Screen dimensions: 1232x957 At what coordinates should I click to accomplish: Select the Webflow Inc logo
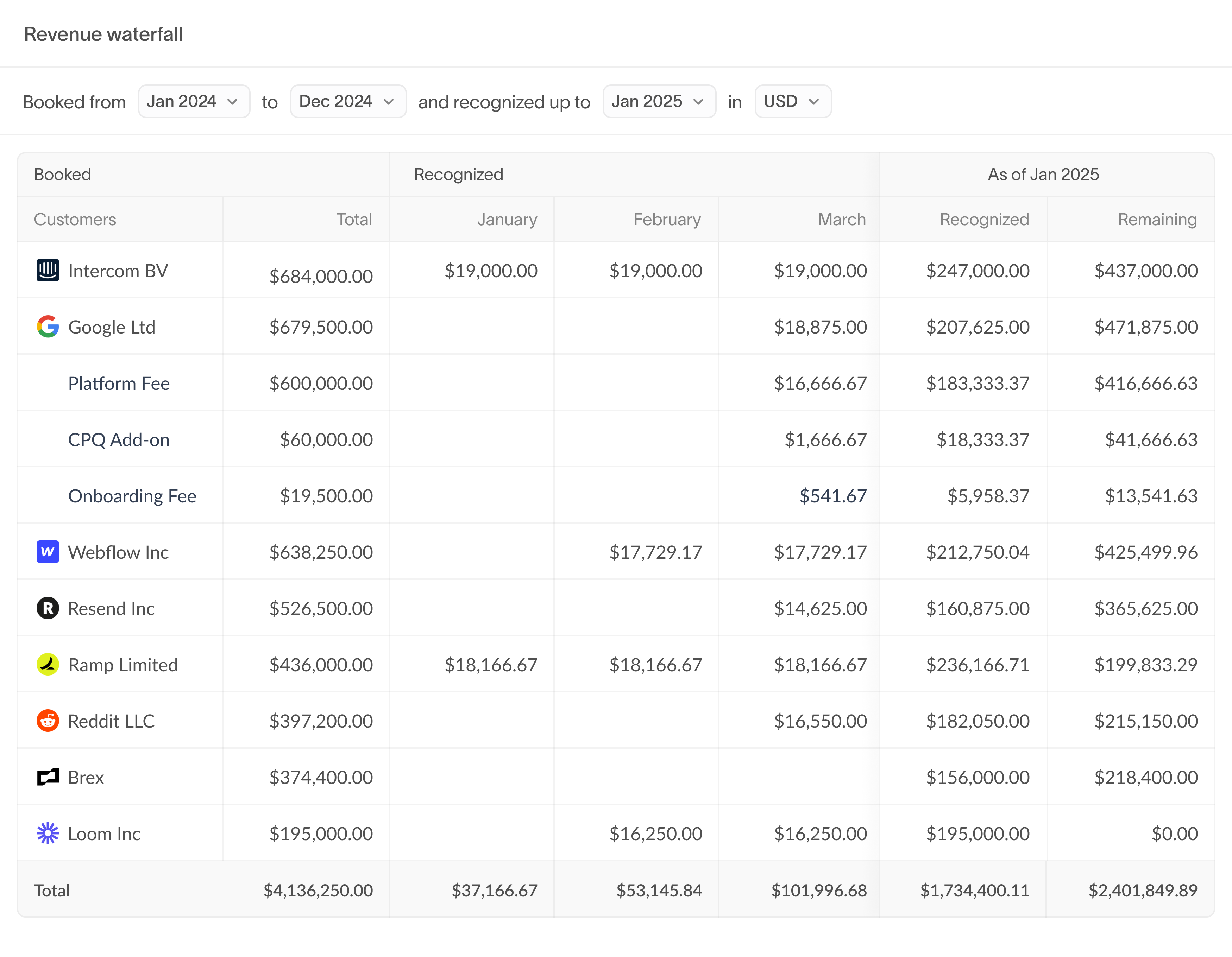(x=48, y=552)
